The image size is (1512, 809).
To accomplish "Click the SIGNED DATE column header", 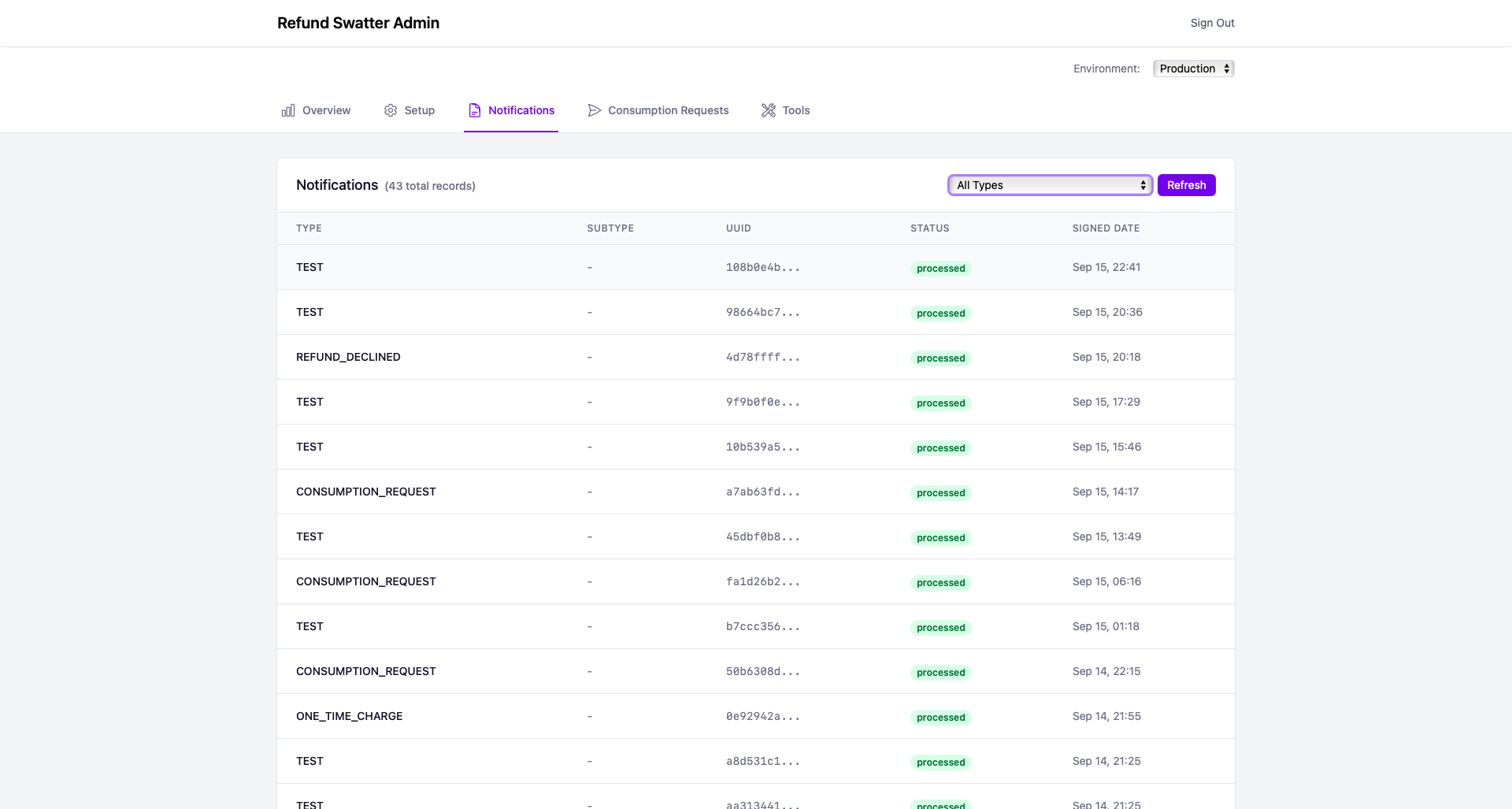I will pyautogui.click(x=1106, y=228).
